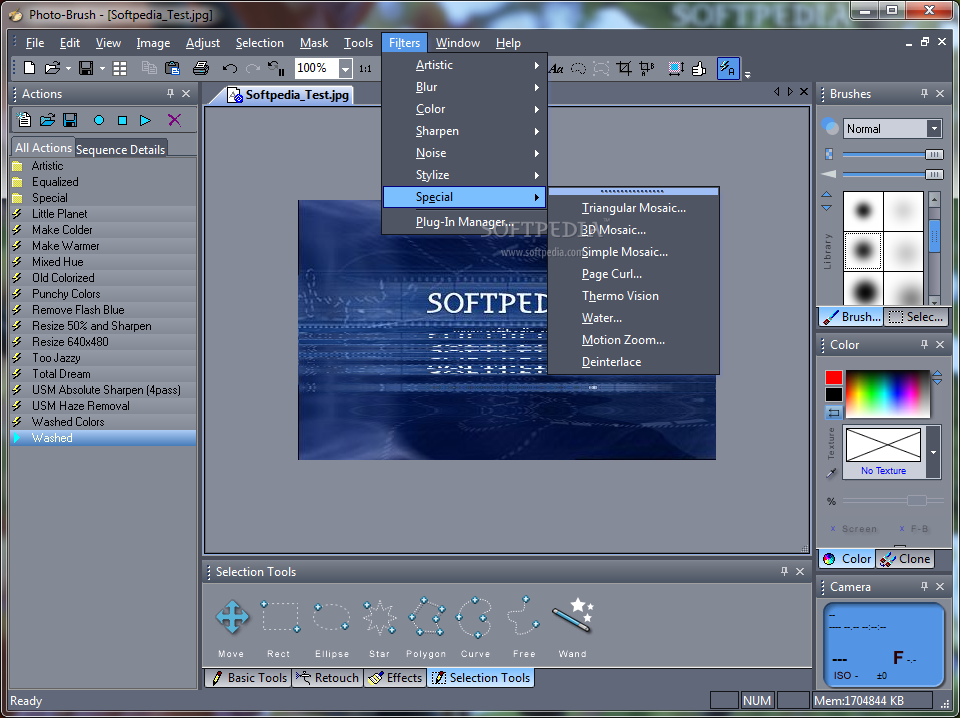The height and width of the screenshot is (718, 960).
Task: Swap foreground and background colors icon
Action: [833, 413]
